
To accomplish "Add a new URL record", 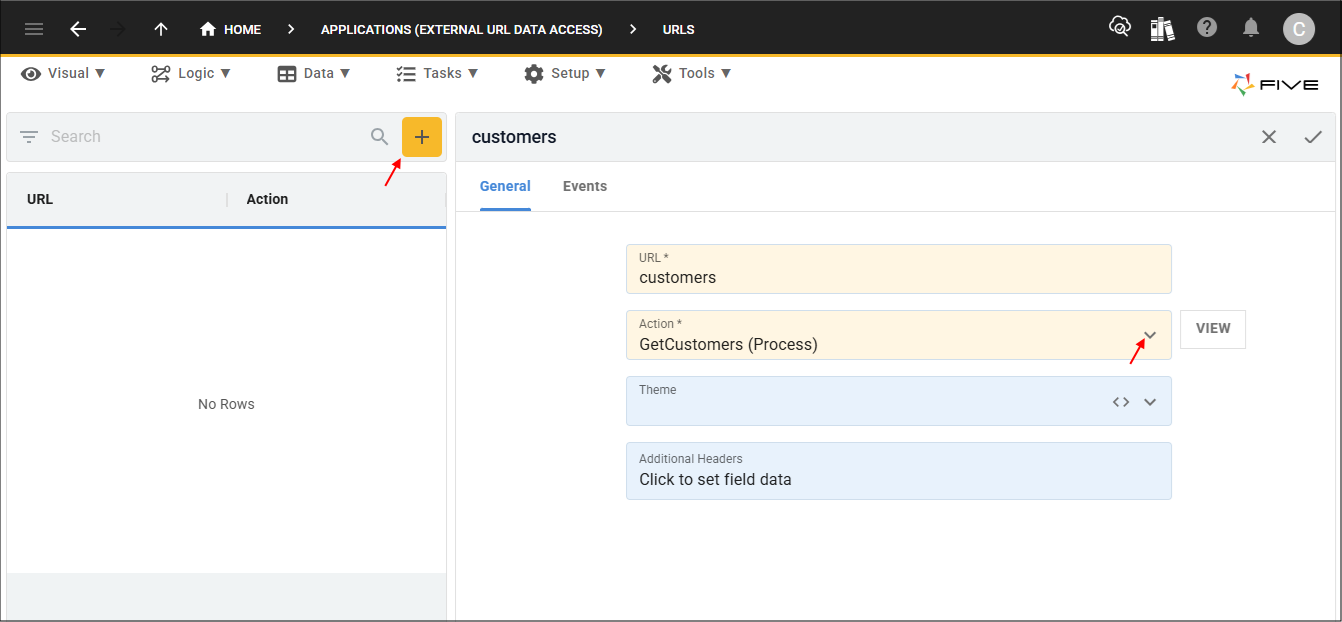I will coord(422,137).
